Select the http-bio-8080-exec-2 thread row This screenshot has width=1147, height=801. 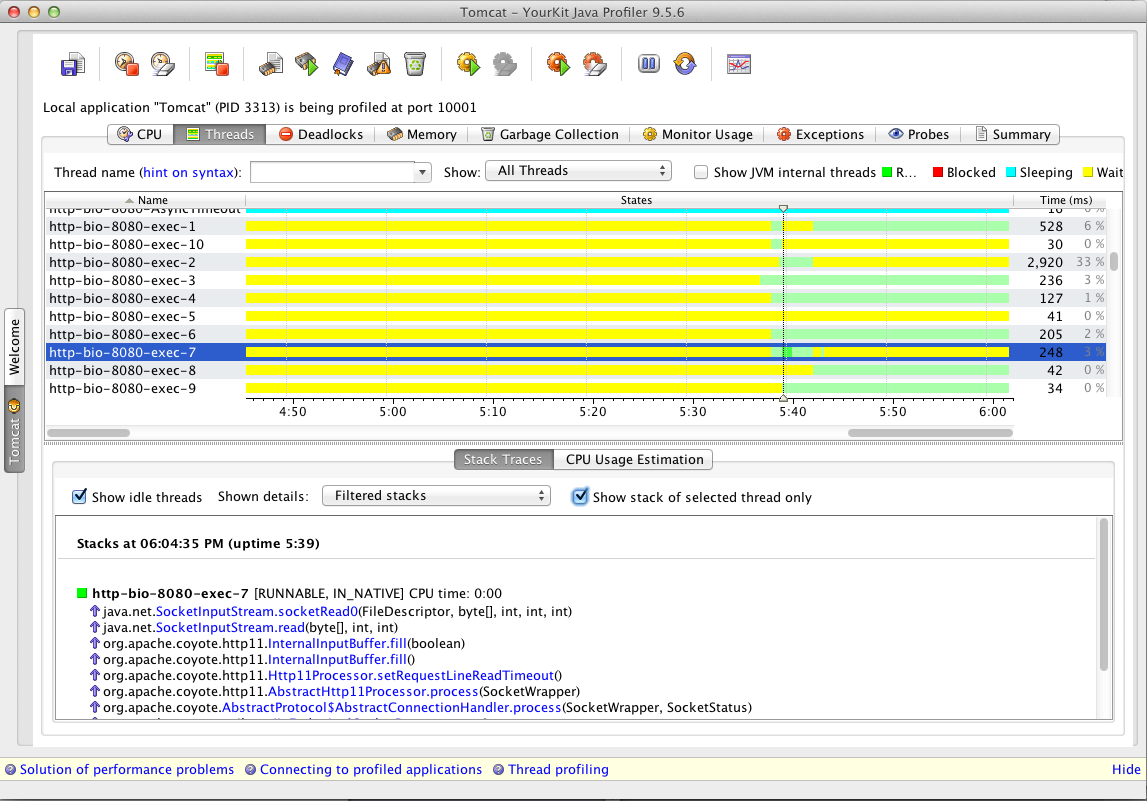pyautogui.click(x=123, y=262)
